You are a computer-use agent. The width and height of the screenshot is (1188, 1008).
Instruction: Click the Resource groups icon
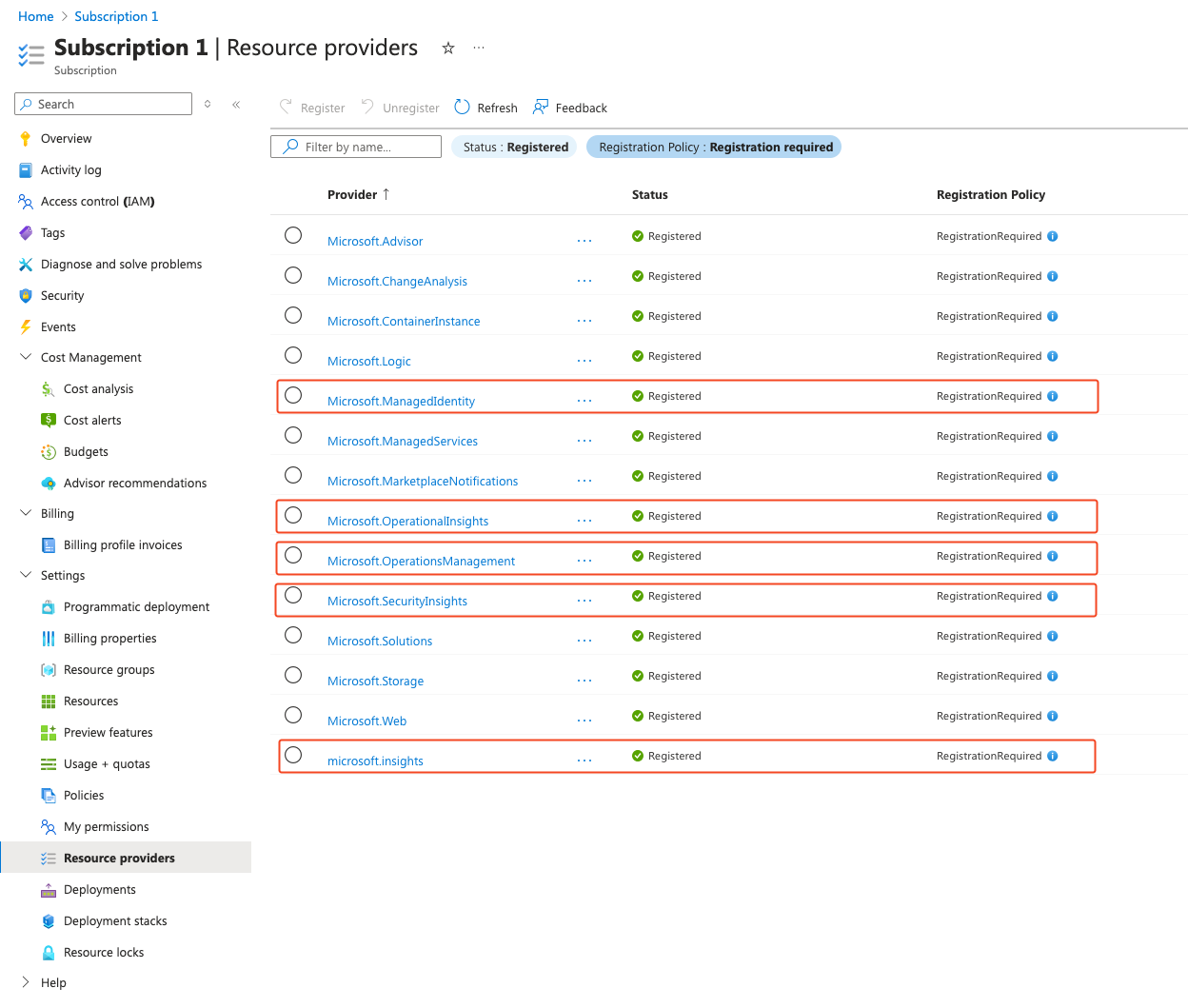49,670
